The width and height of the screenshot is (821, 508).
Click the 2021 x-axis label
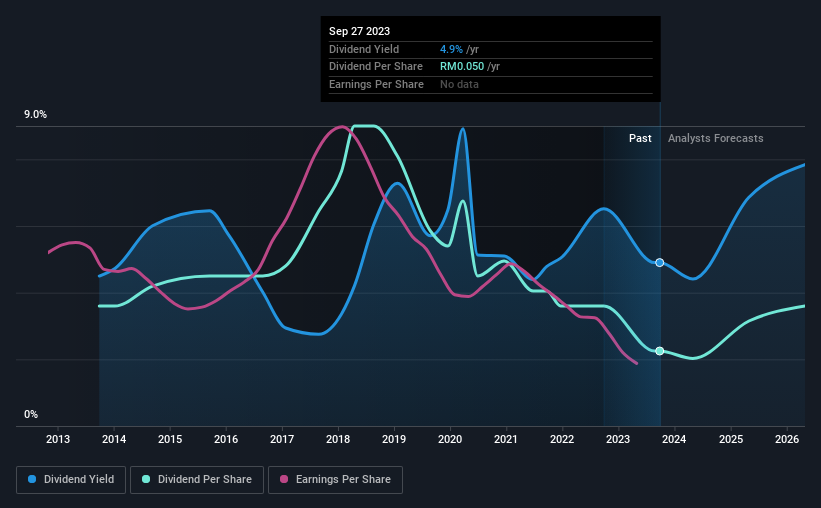(506, 439)
